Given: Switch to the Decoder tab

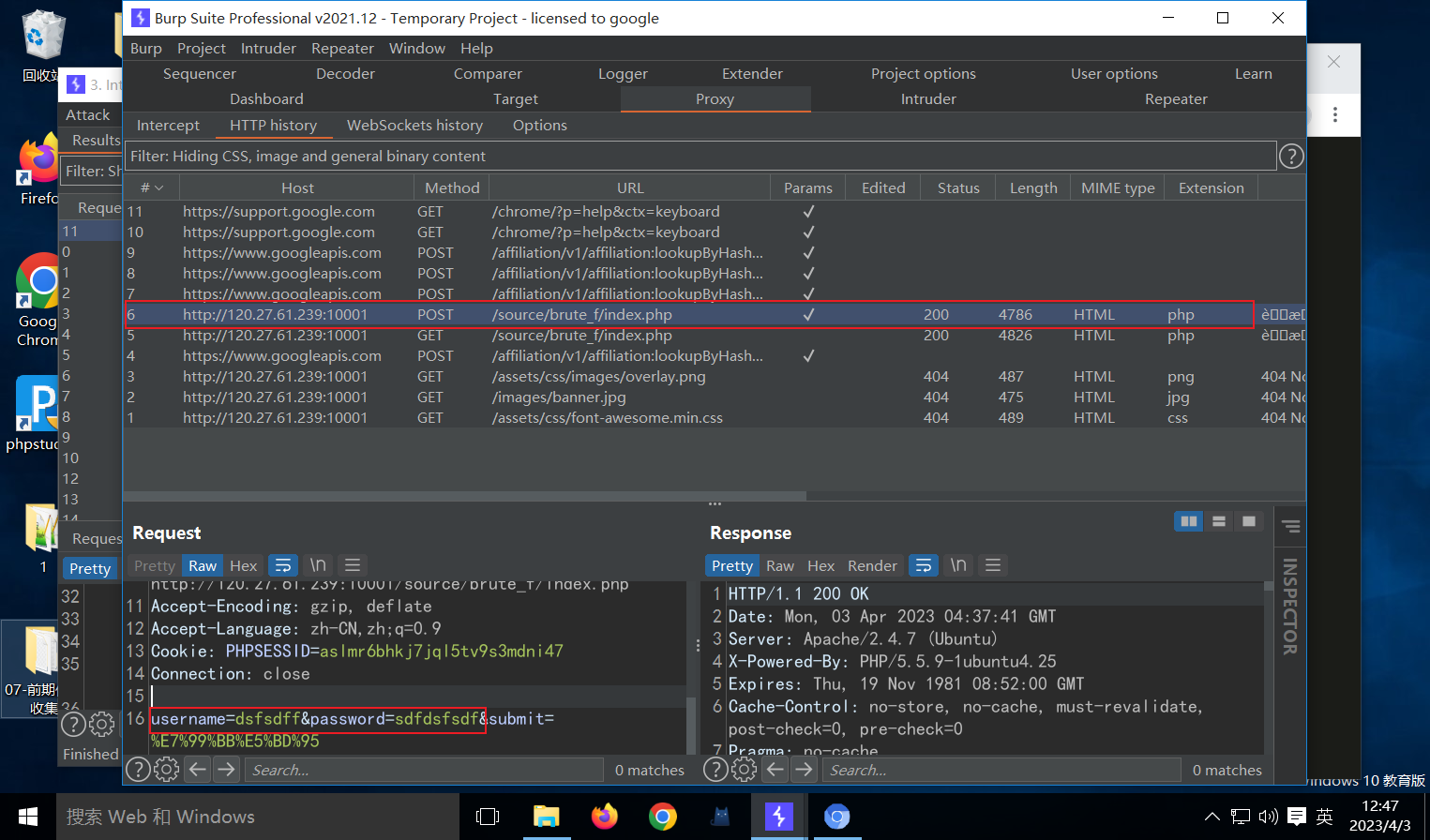Looking at the screenshot, I should [x=345, y=74].
